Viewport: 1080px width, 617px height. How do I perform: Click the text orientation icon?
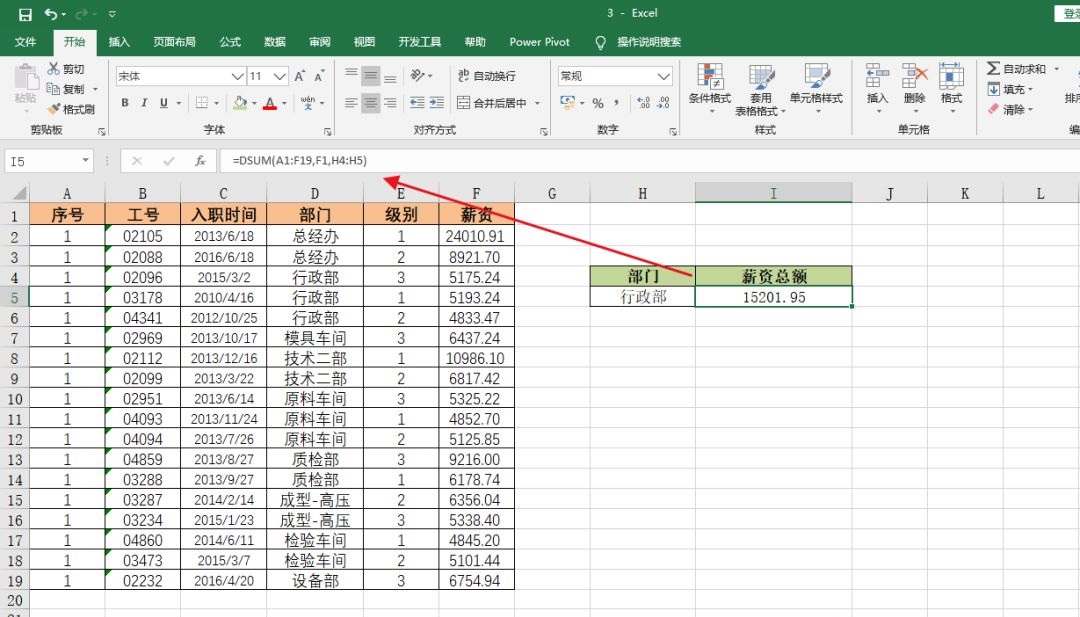click(417, 75)
